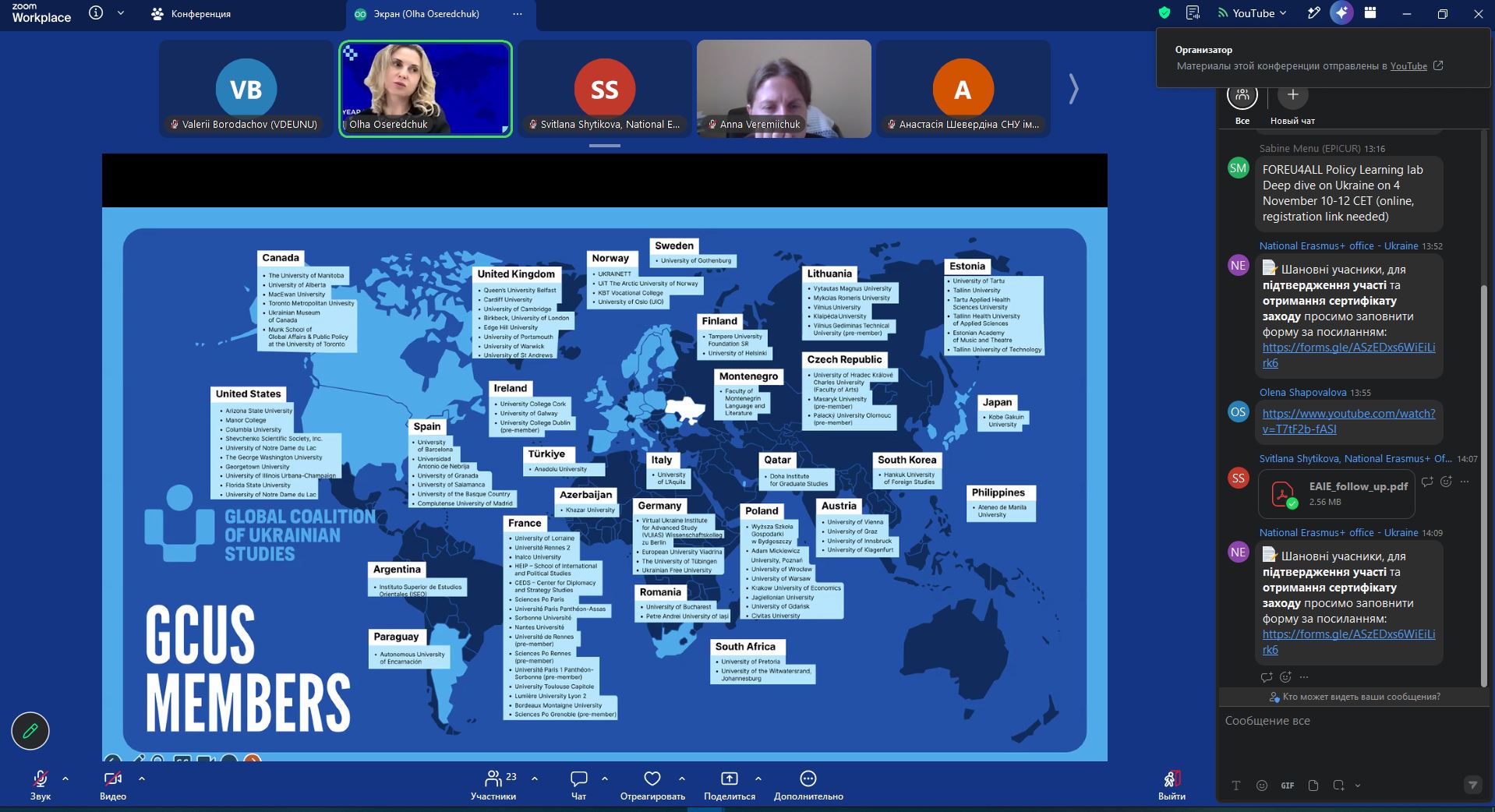Open the AI Companion sparkle button
The width and height of the screenshot is (1495, 812).
(1341, 12)
